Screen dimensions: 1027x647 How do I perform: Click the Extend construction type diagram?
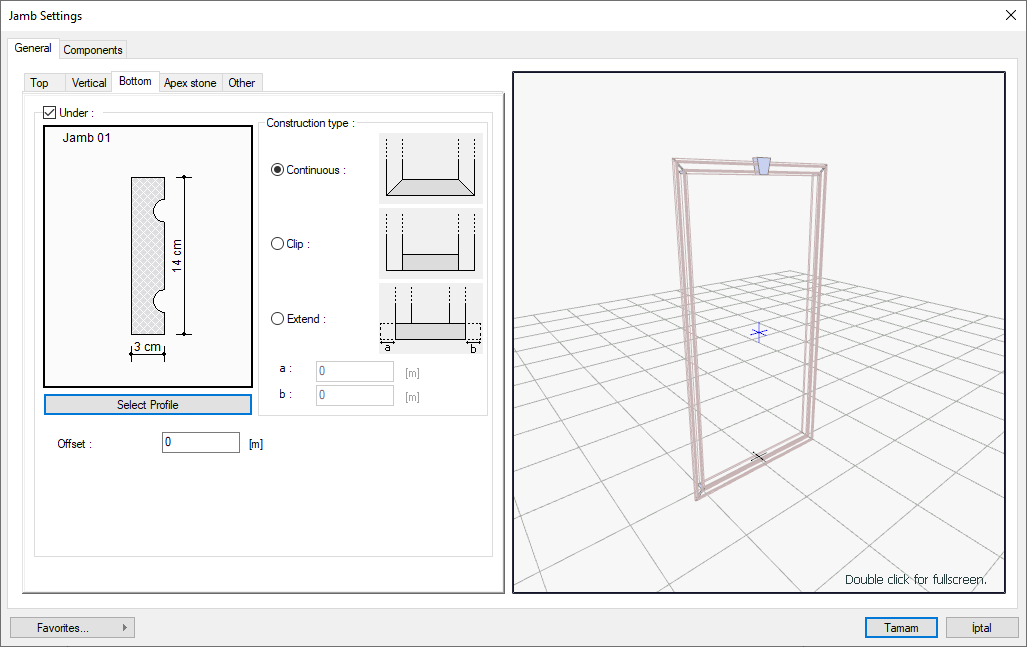click(x=431, y=318)
